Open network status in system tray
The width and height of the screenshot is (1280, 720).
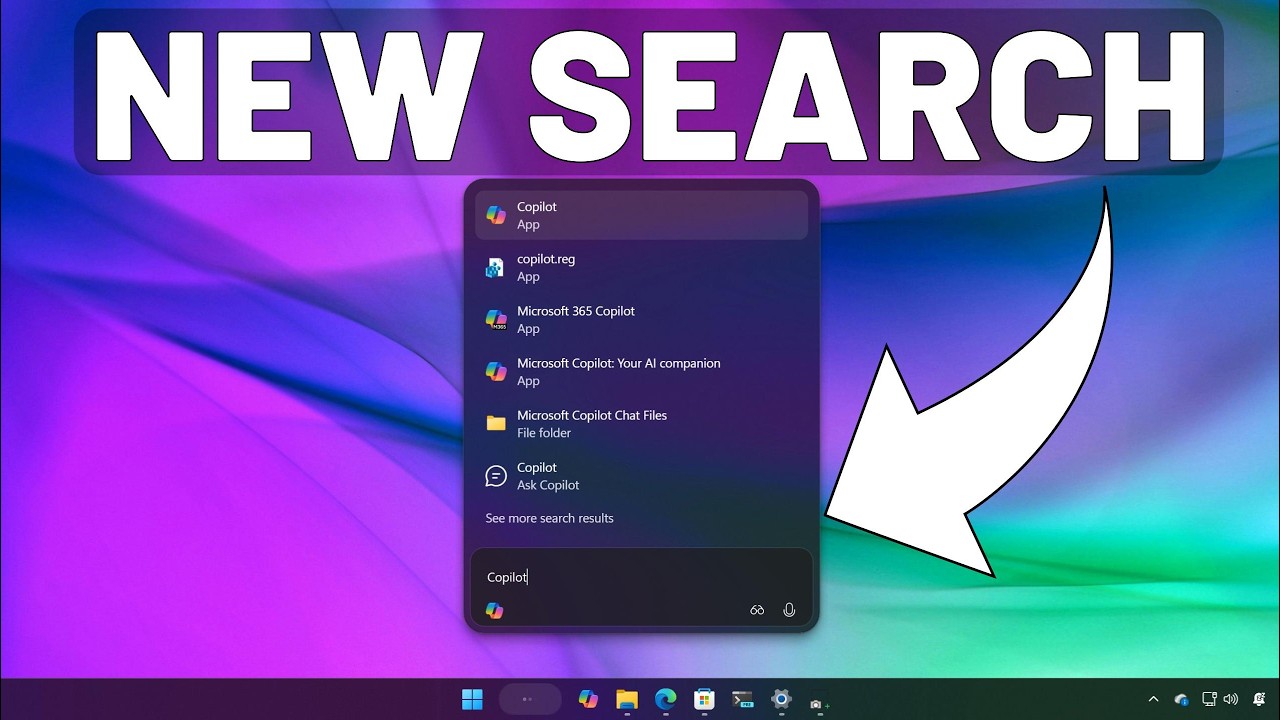[x=1209, y=699]
